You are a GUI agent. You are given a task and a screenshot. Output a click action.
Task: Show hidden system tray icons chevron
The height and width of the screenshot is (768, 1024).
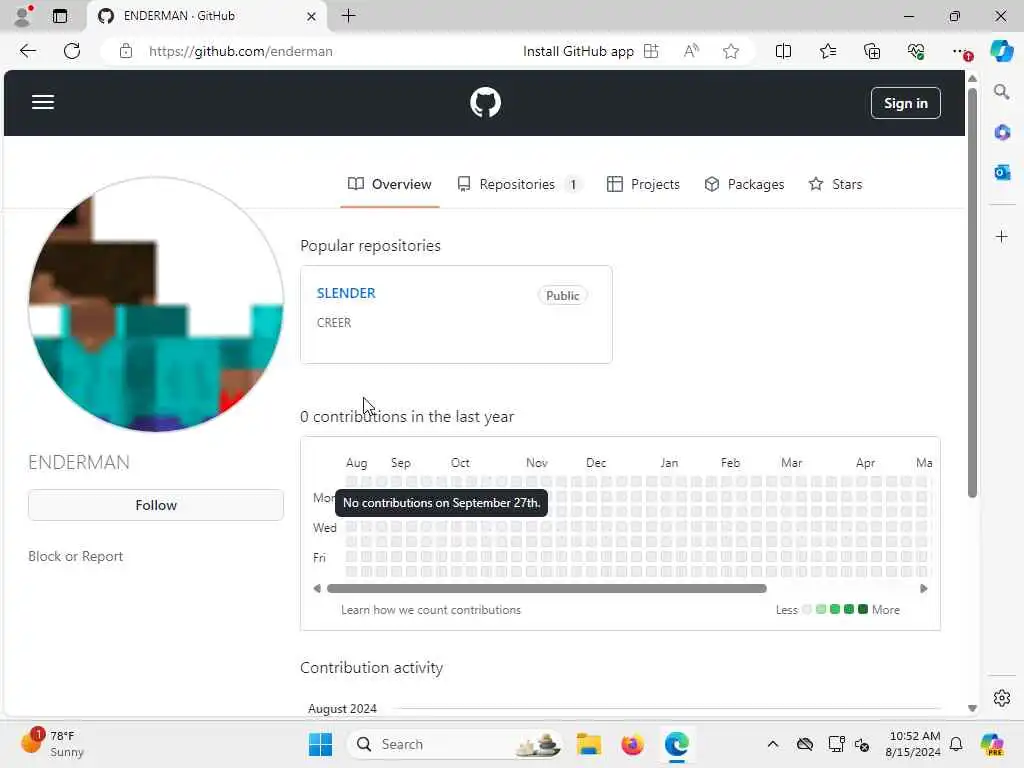click(773, 744)
